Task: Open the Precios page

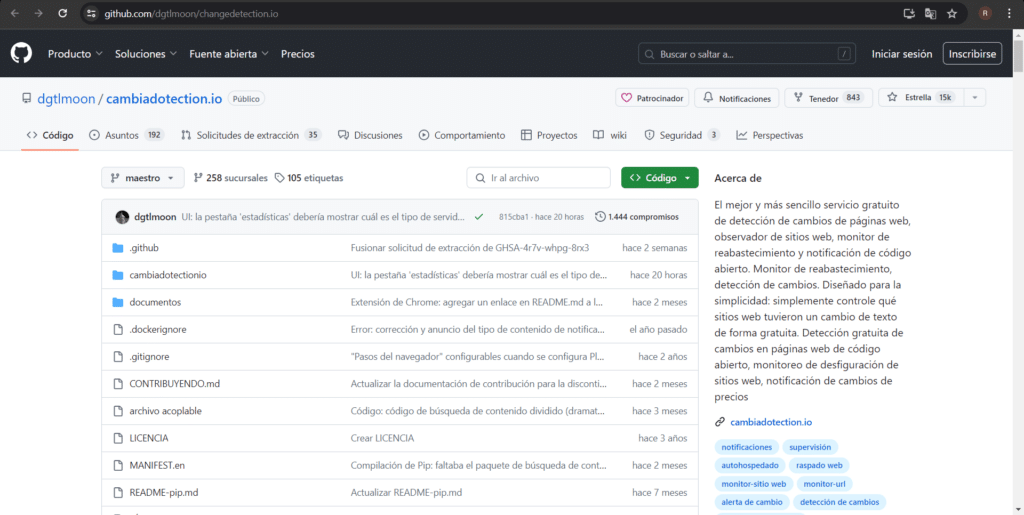Action: (298, 54)
